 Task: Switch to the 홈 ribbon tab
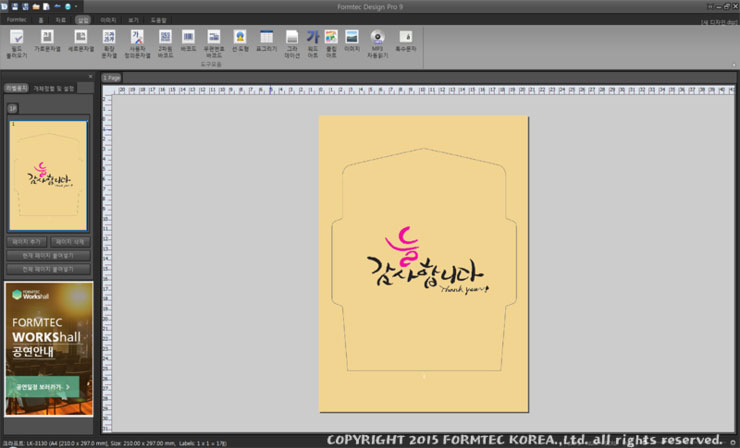click(x=41, y=20)
